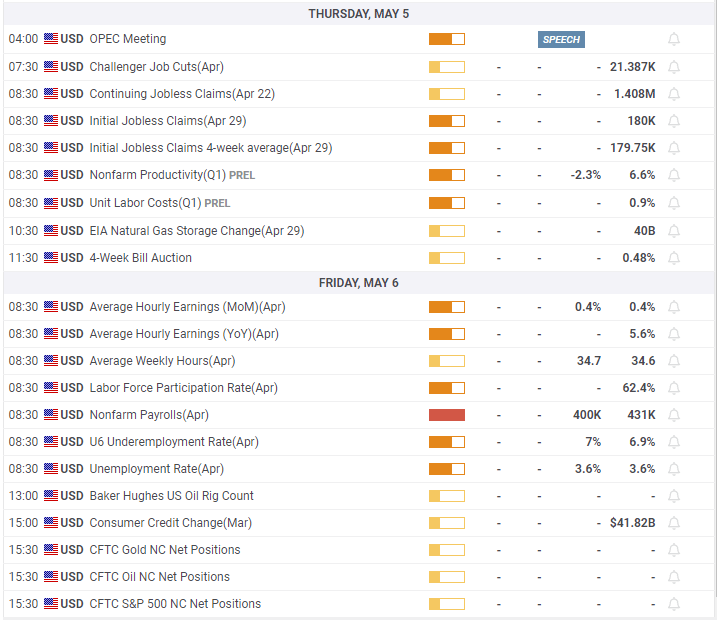Image resolution: width=717 pixels, height=620 pixels.
Task: Click the SPEECH badge on OPEC Meeting
Action: point(560,40)
